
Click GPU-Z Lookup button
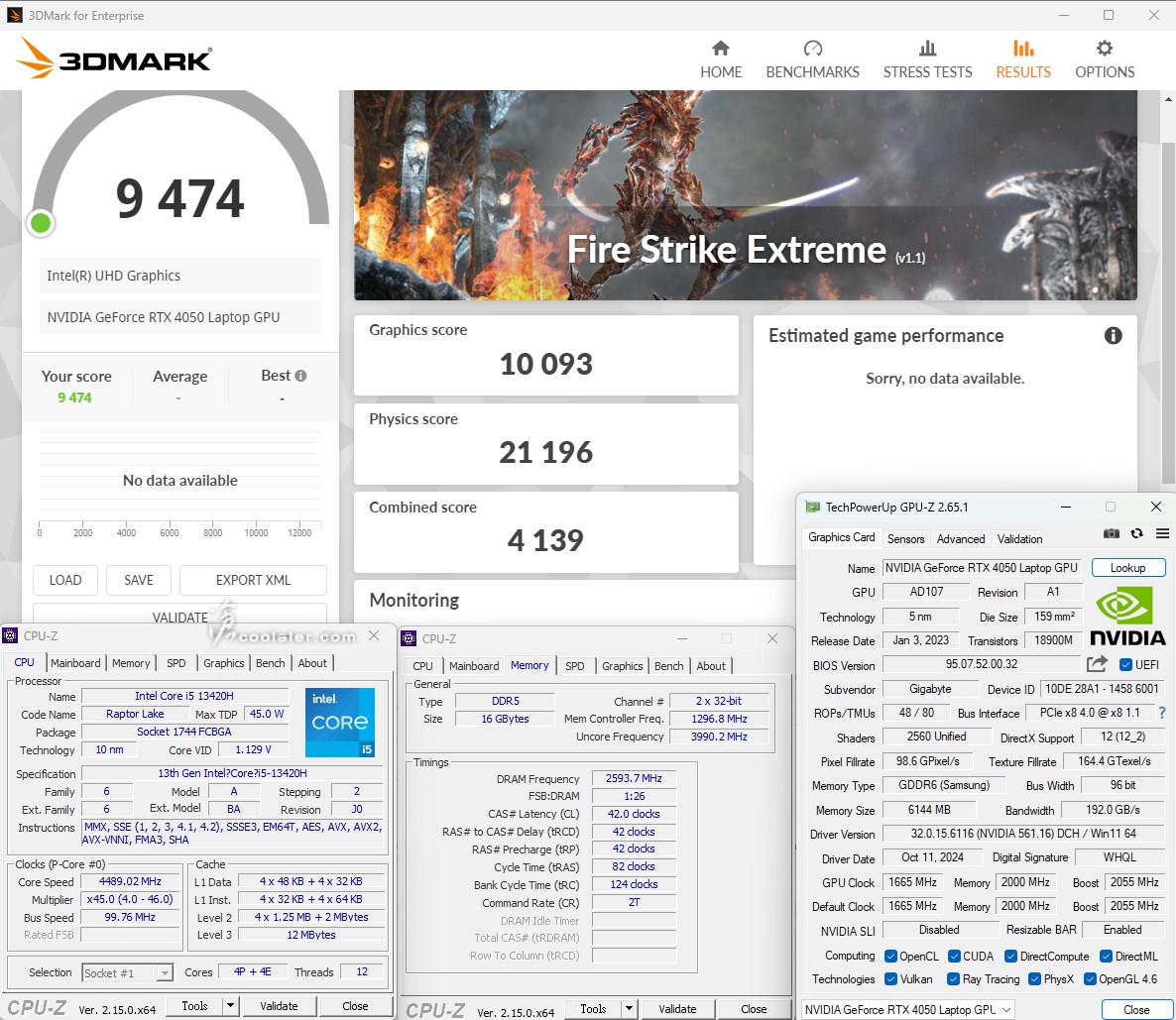[x=1128, y=568]
